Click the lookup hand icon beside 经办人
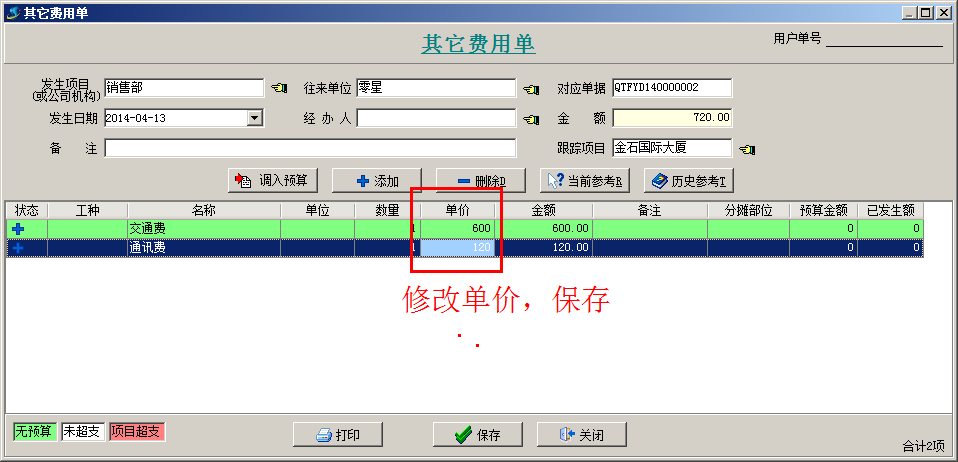 531,119
